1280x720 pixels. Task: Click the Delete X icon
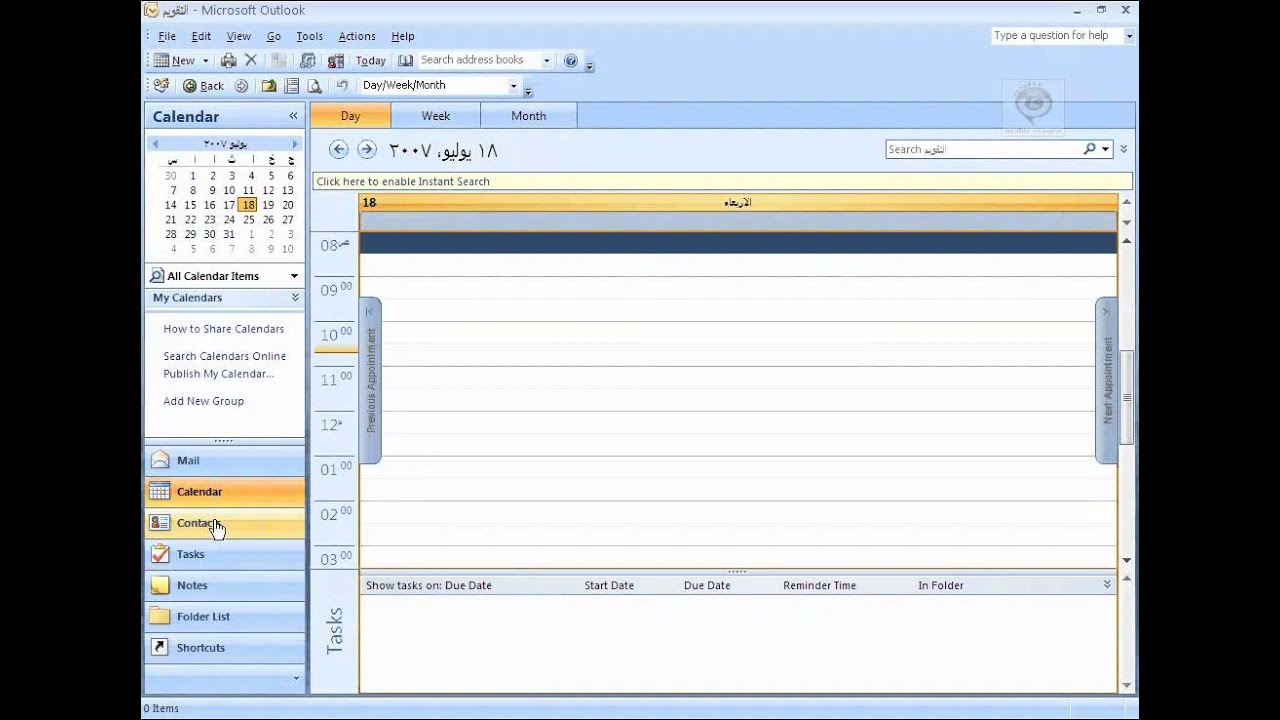(x=251, y=60)
